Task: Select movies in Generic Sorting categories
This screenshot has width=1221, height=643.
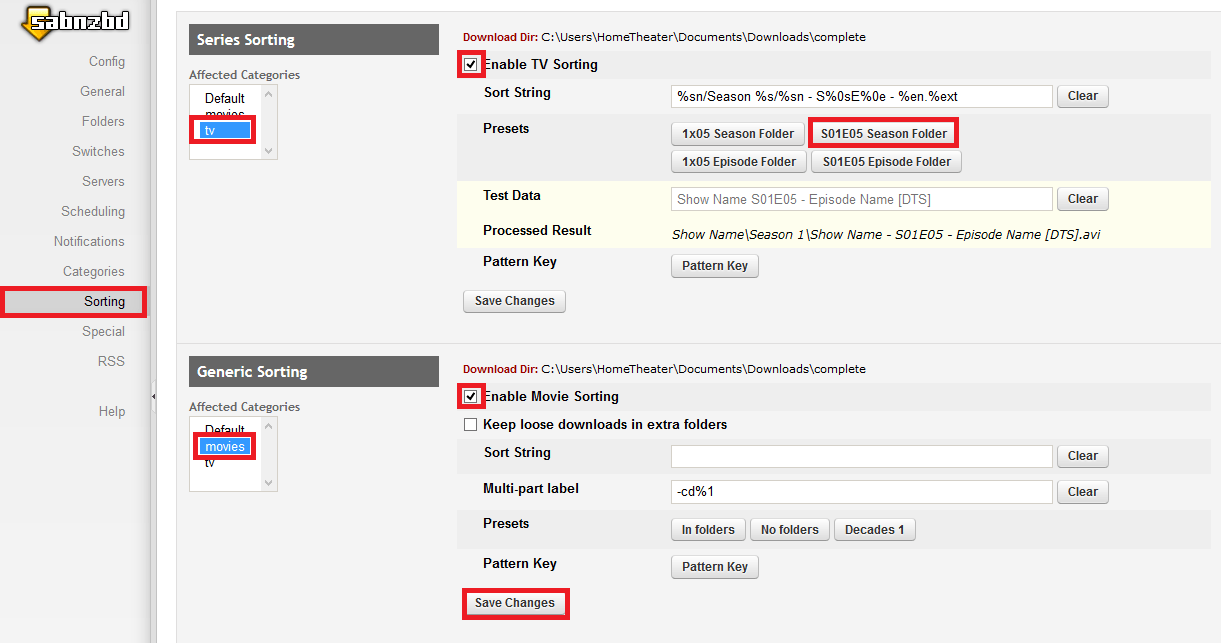Action: pyautogui.click(x=225, y=446)
